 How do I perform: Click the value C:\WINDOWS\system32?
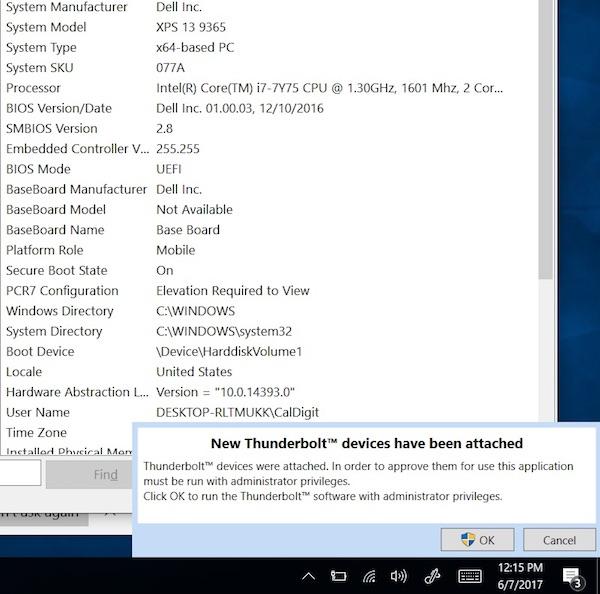tap(224, 331)
